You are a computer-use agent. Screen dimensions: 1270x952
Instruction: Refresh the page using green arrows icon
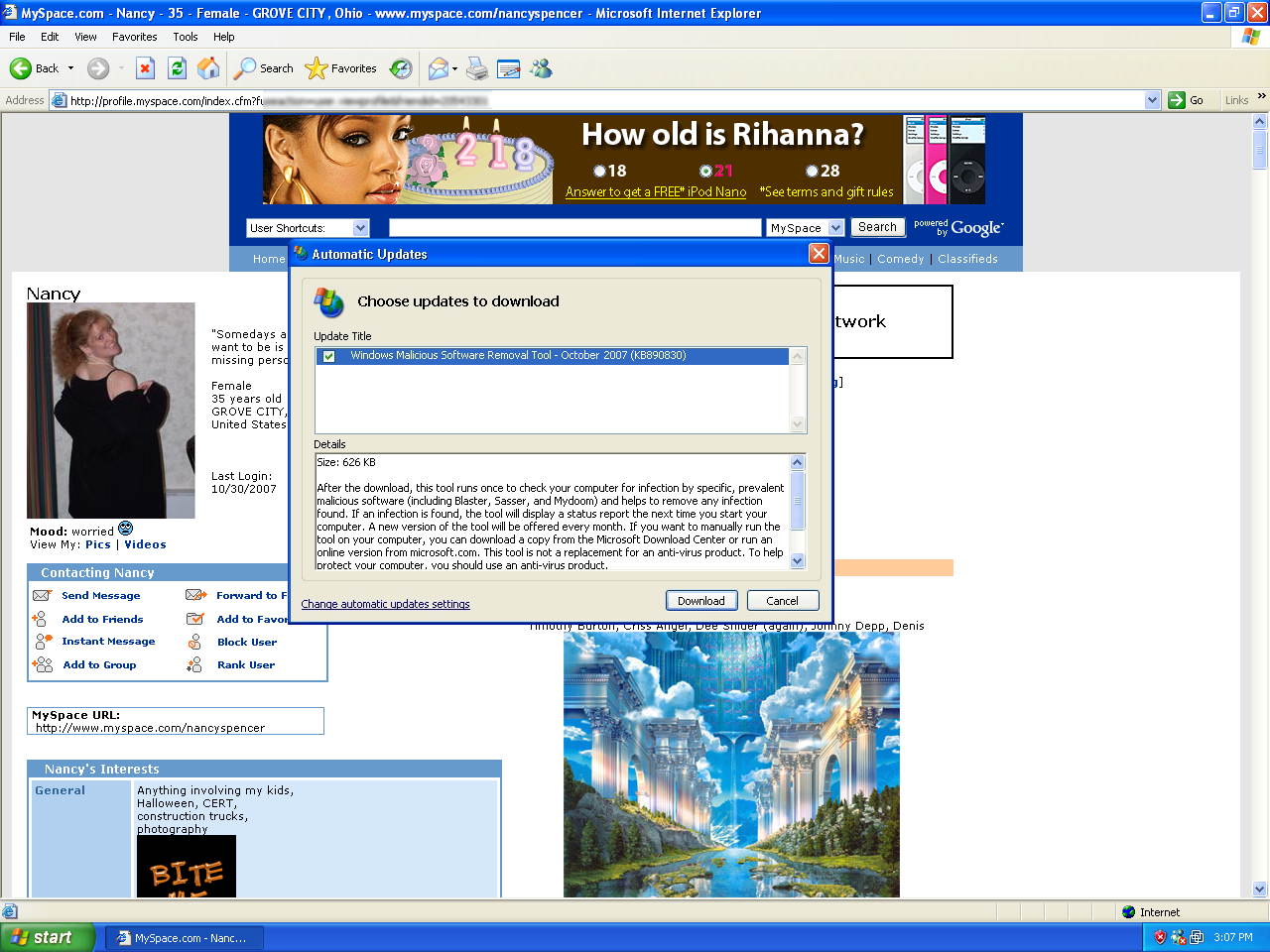pos(177,68)
